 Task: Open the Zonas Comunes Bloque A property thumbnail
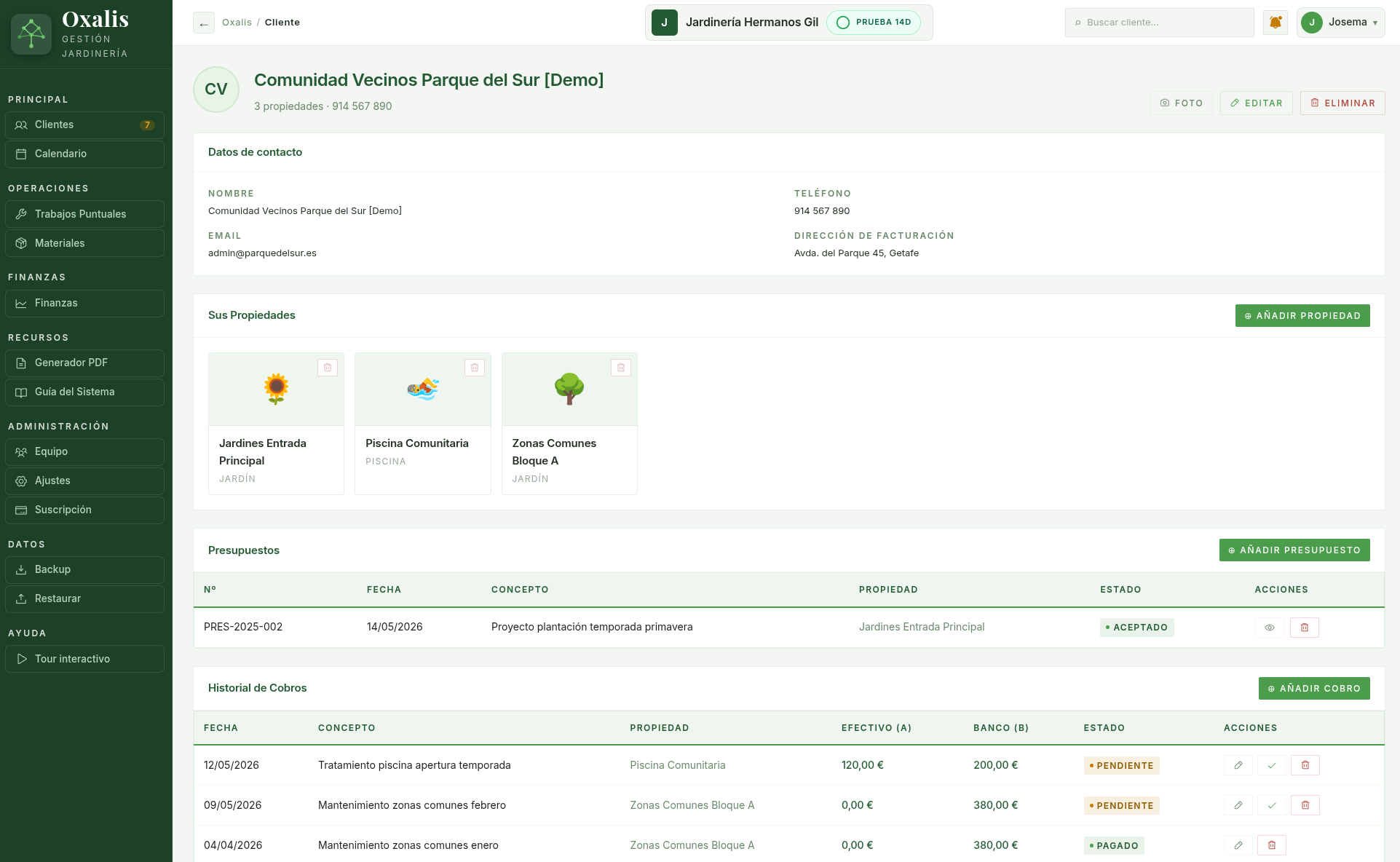click(569, 390)
